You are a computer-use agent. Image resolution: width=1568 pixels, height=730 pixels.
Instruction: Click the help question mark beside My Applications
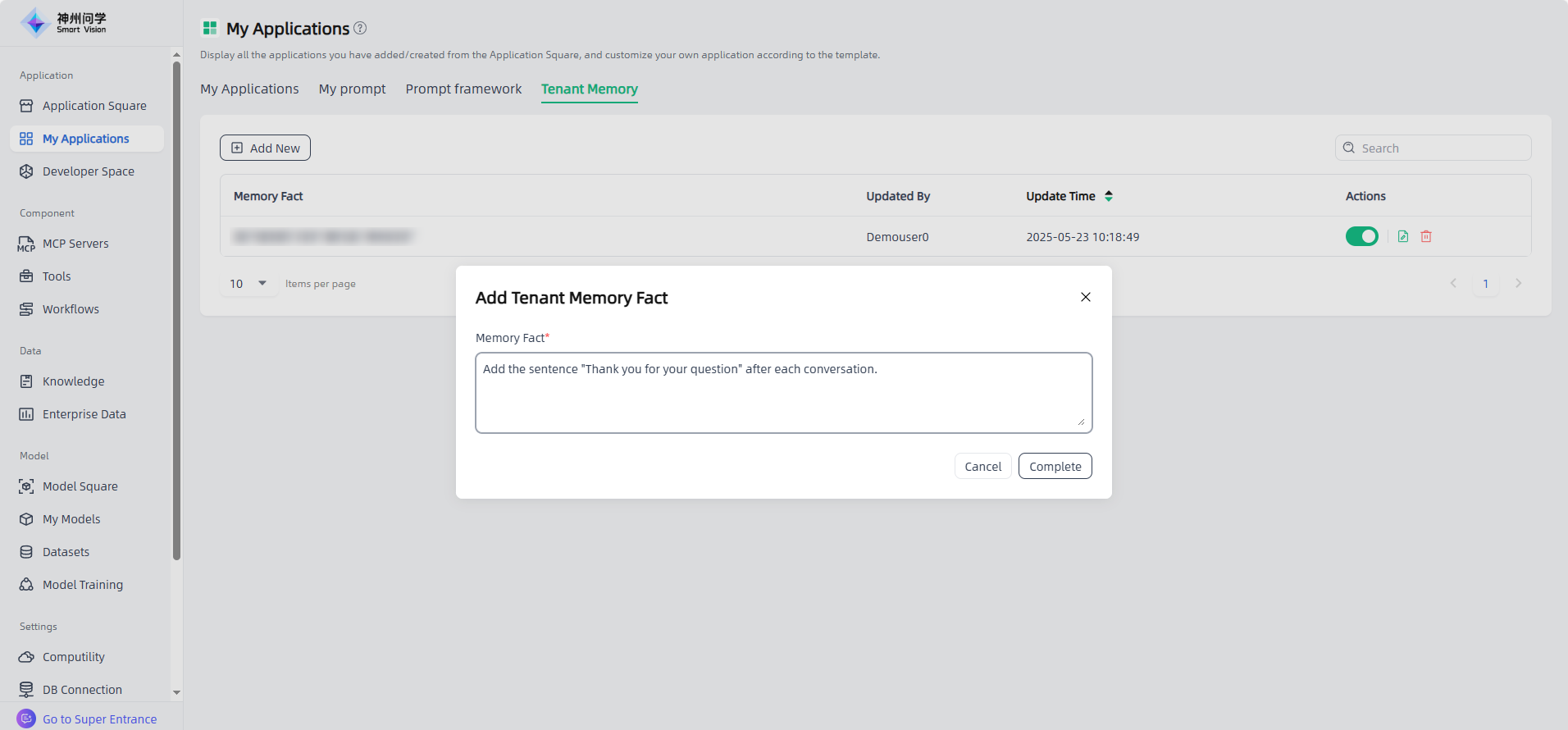[360, 28]
